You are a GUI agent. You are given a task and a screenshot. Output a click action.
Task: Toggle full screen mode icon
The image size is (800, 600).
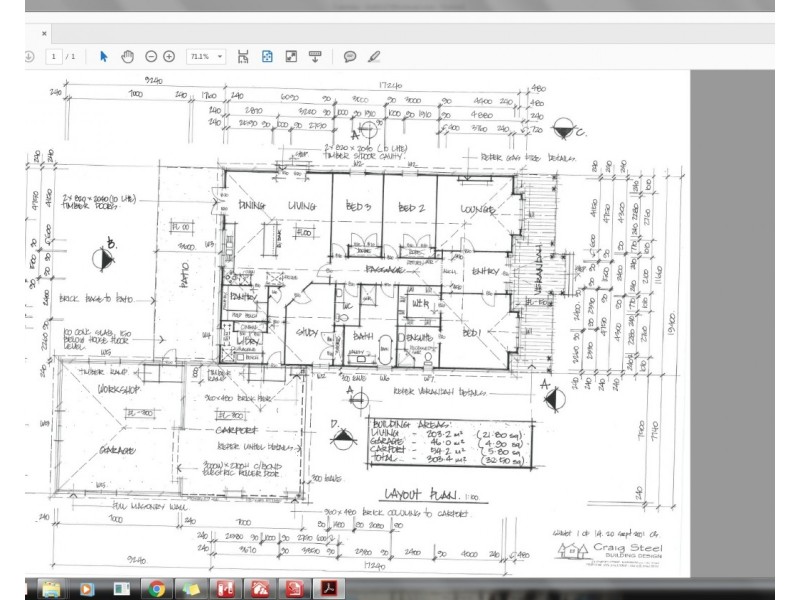pos(291,57)
